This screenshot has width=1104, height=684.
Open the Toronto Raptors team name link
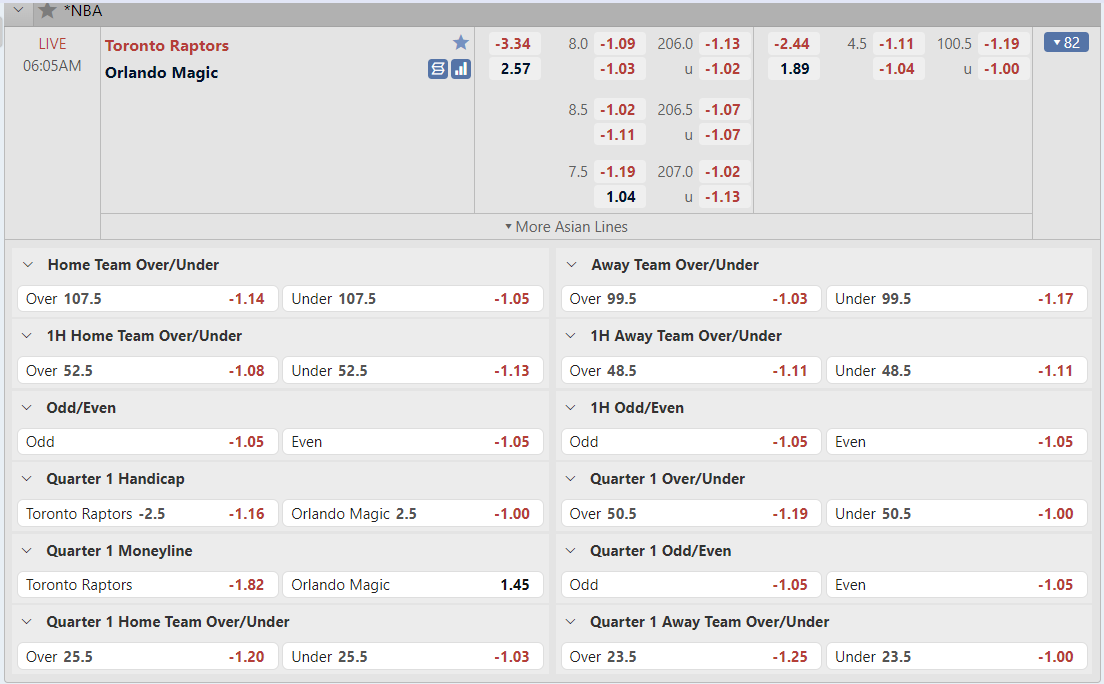[167, 46]
